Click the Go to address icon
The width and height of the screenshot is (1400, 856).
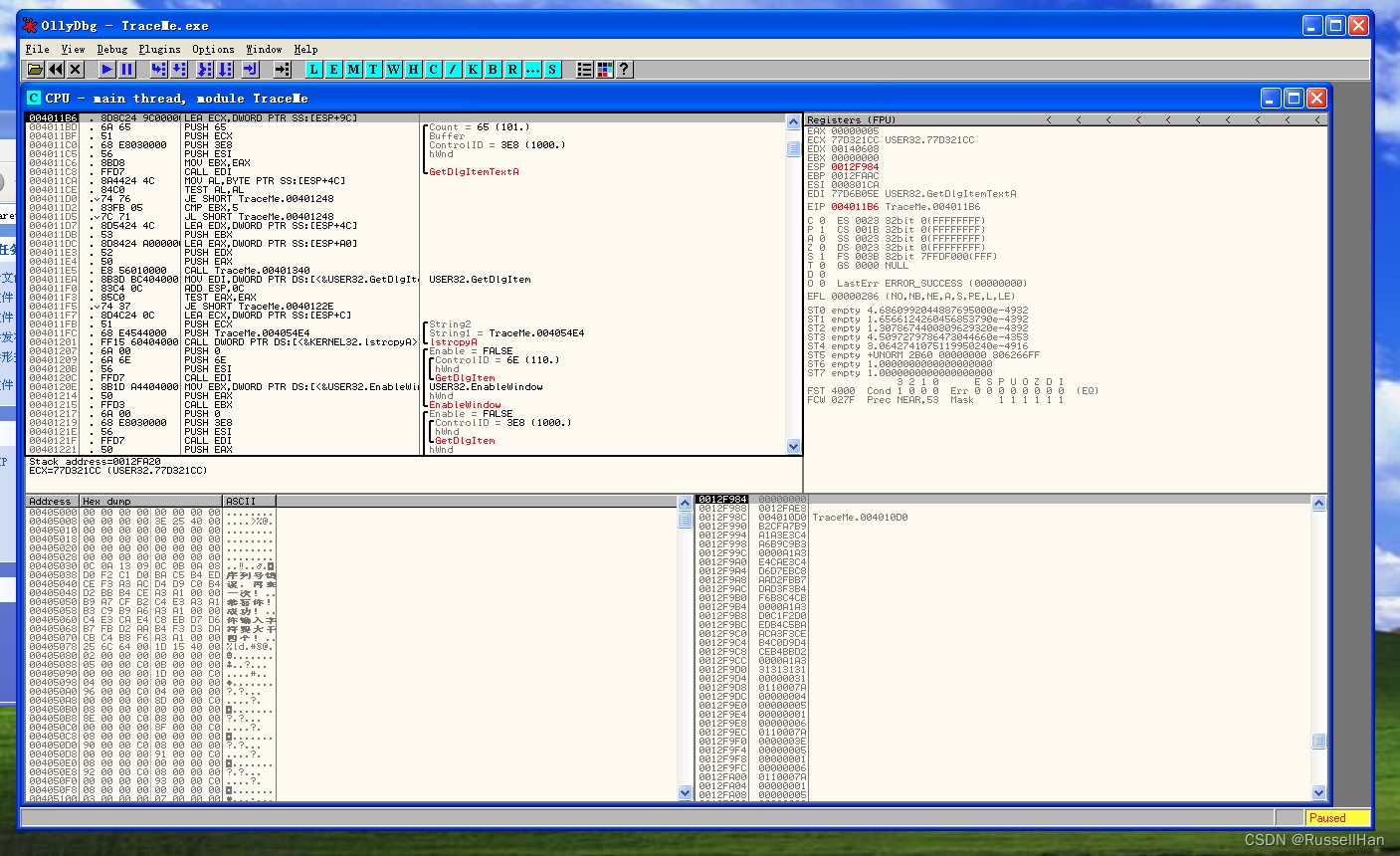(283, 69)
